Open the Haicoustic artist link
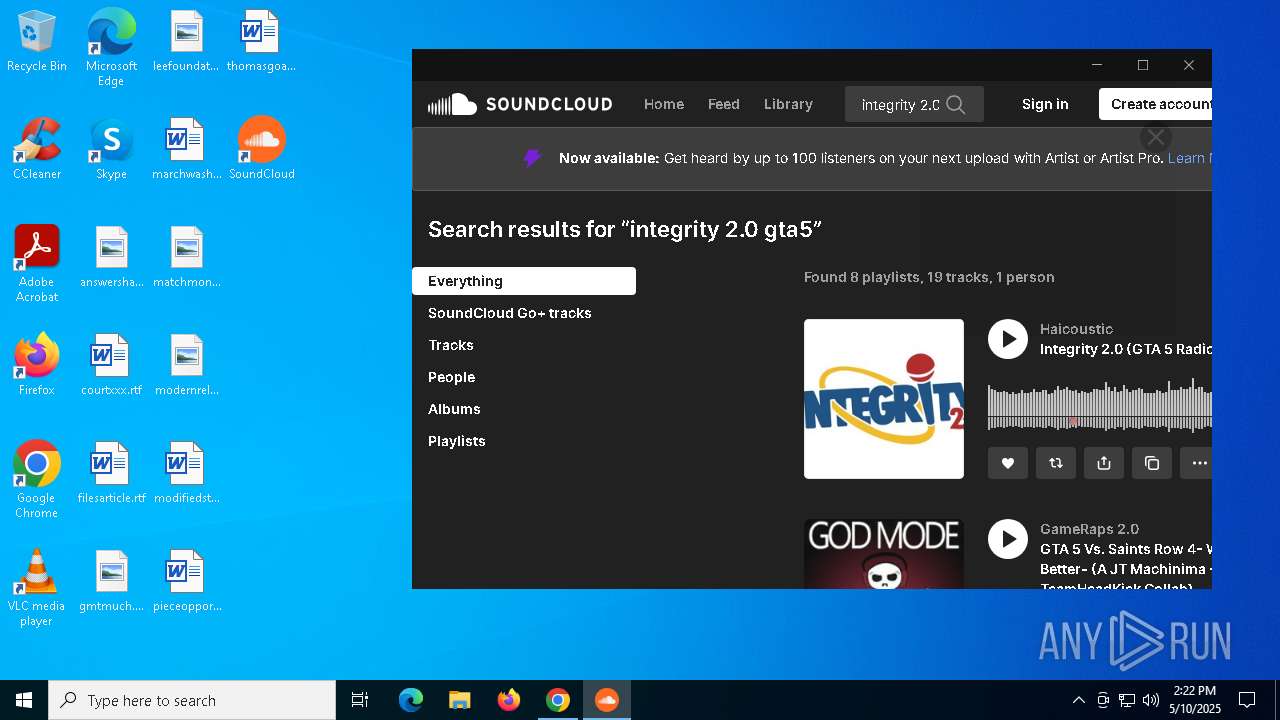 (1076, 329)
